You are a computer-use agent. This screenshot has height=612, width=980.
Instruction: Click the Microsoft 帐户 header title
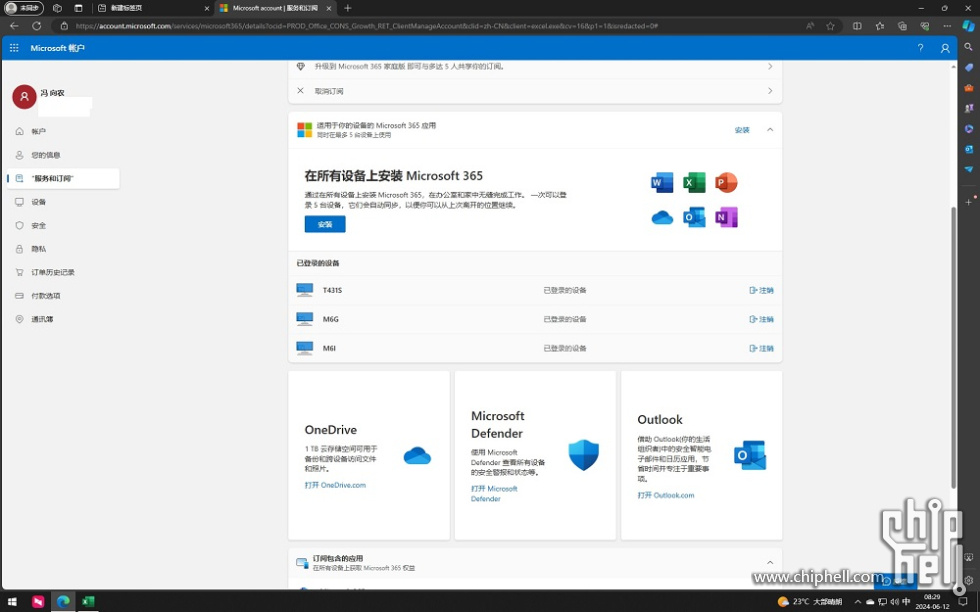(58, 48)
